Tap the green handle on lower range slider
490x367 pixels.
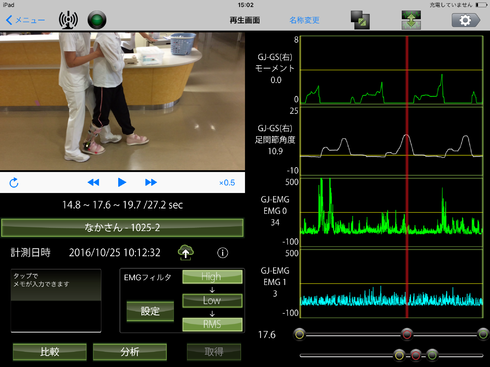[432, 355]
